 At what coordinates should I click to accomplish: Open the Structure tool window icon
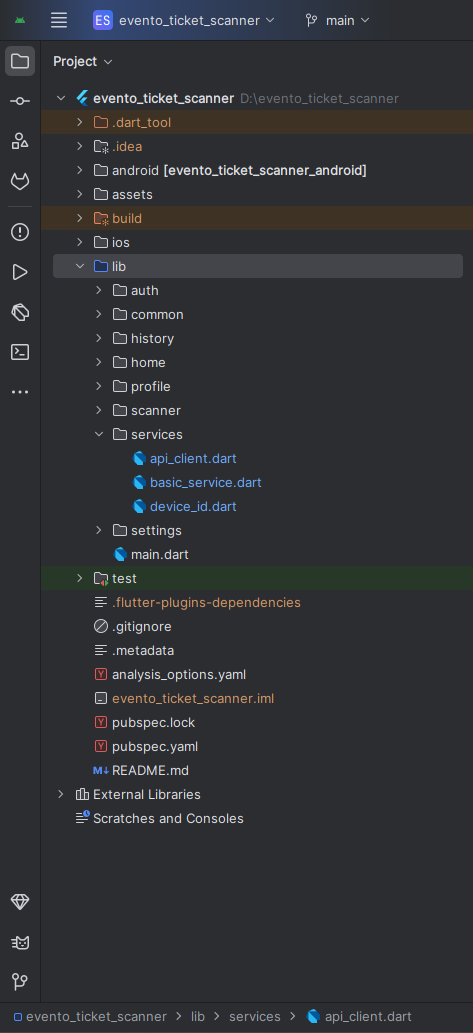click(x=20, y=141)
